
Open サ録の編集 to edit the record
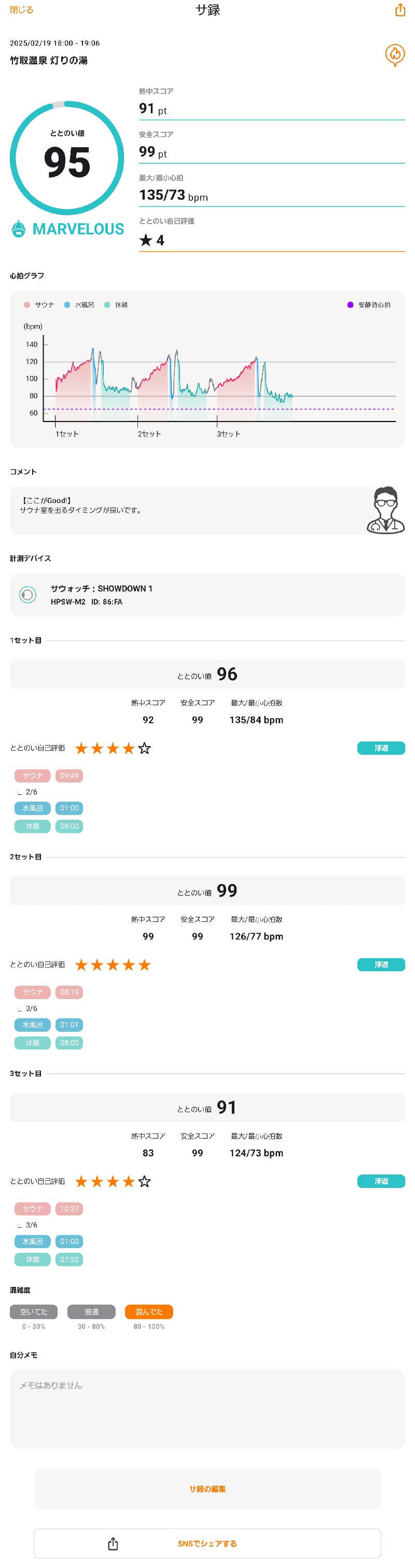(x=207, y=1488)
